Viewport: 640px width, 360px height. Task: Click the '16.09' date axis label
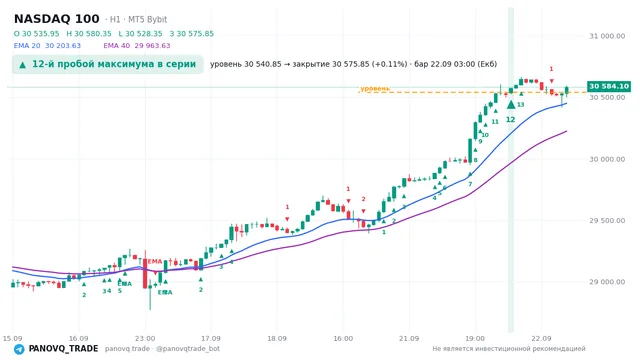point(78,338)
